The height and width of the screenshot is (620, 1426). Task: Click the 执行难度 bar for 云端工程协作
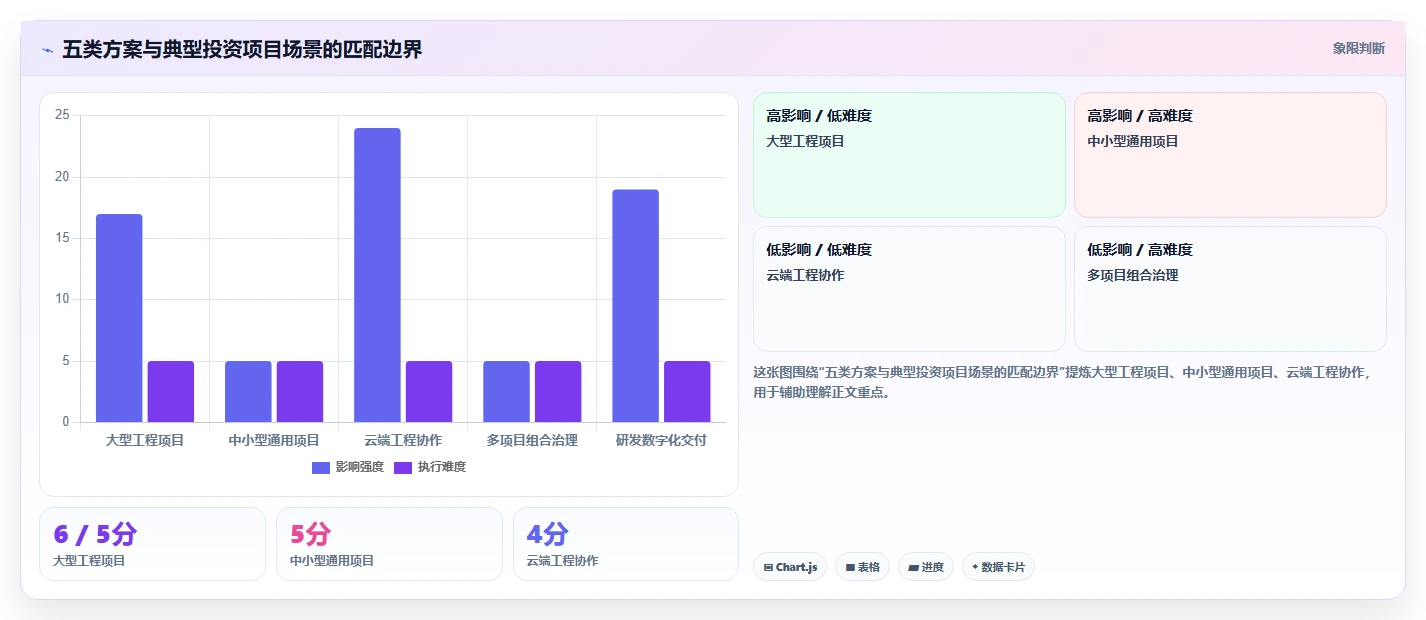(x=429, y=392)
